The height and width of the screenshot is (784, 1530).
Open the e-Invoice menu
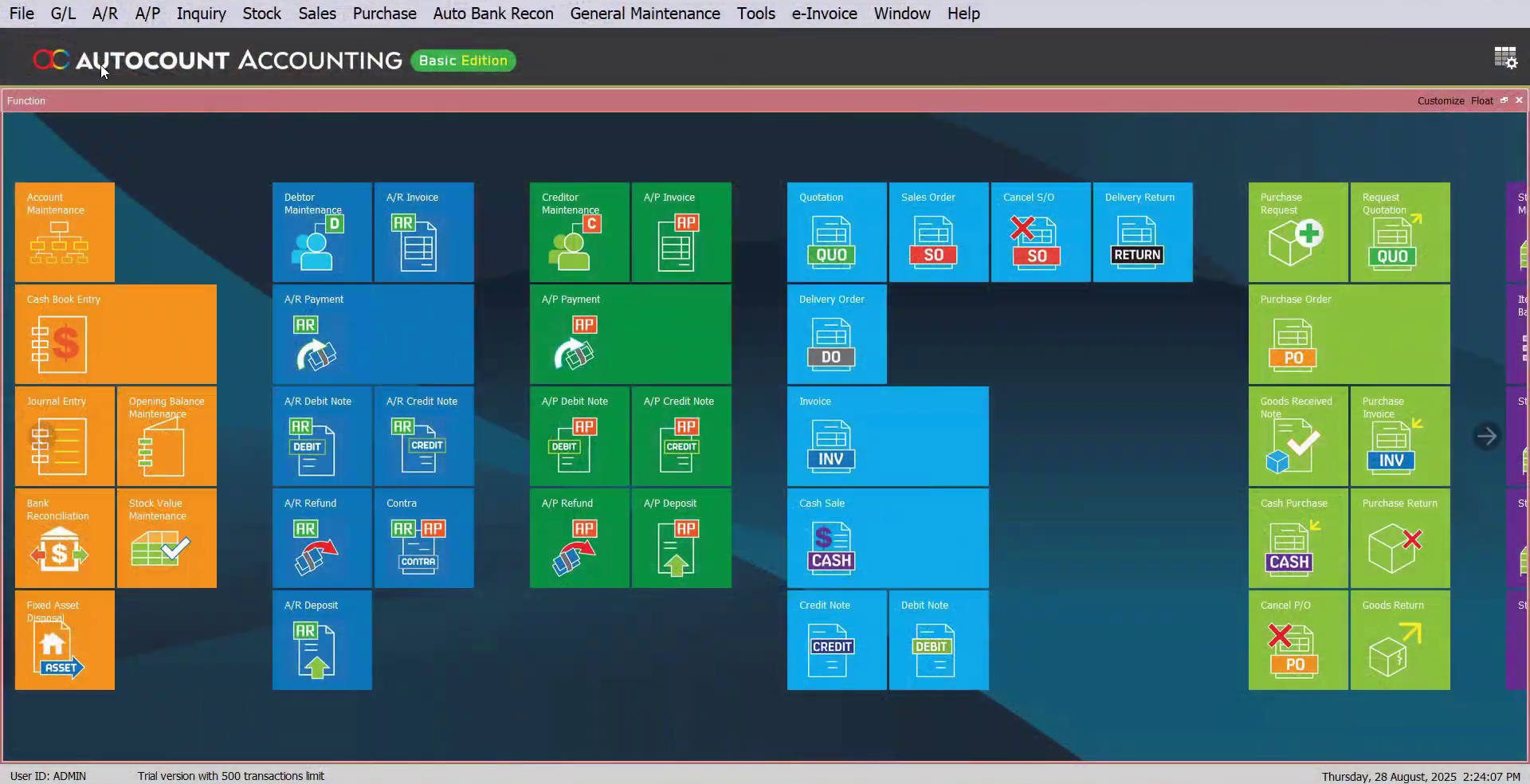tap(825, 14)
